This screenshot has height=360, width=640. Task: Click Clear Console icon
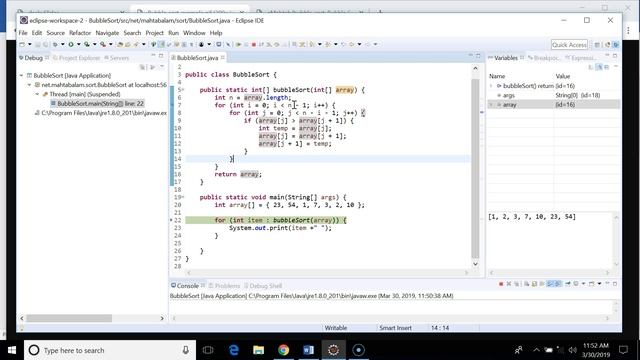[x=526, y=284]
